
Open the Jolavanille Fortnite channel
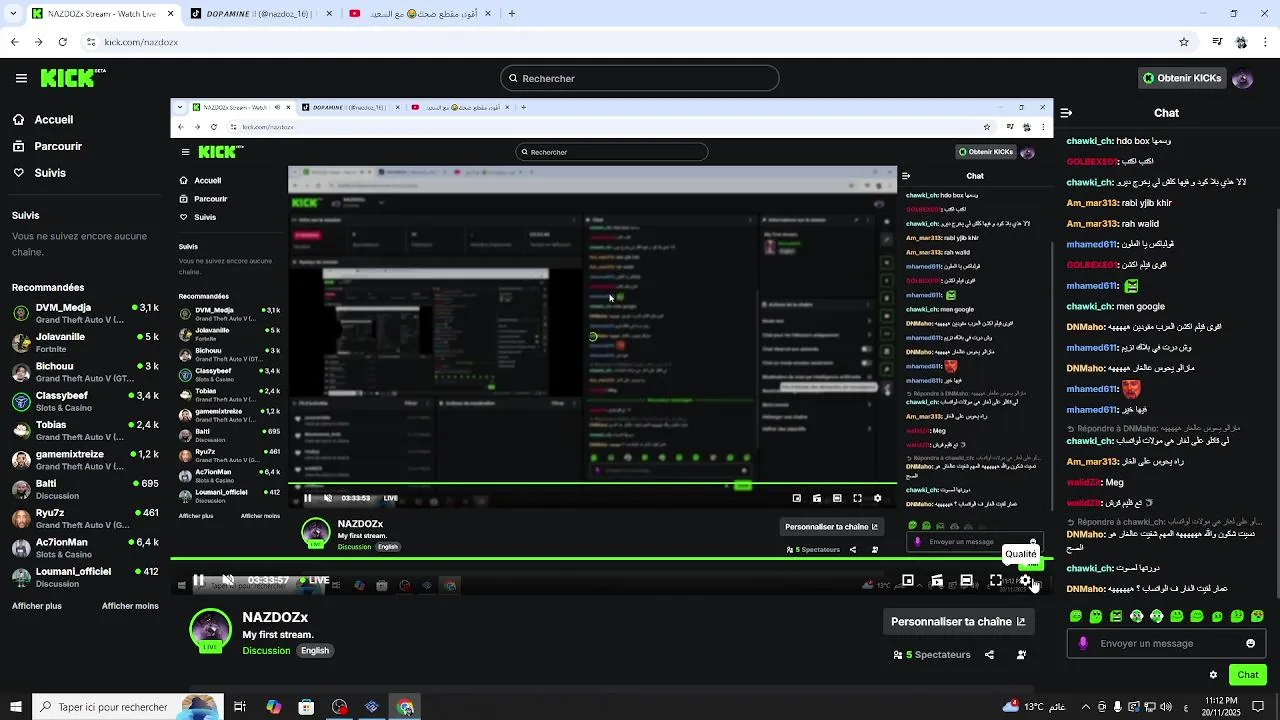pyautogui.click(x=85, y=342)
